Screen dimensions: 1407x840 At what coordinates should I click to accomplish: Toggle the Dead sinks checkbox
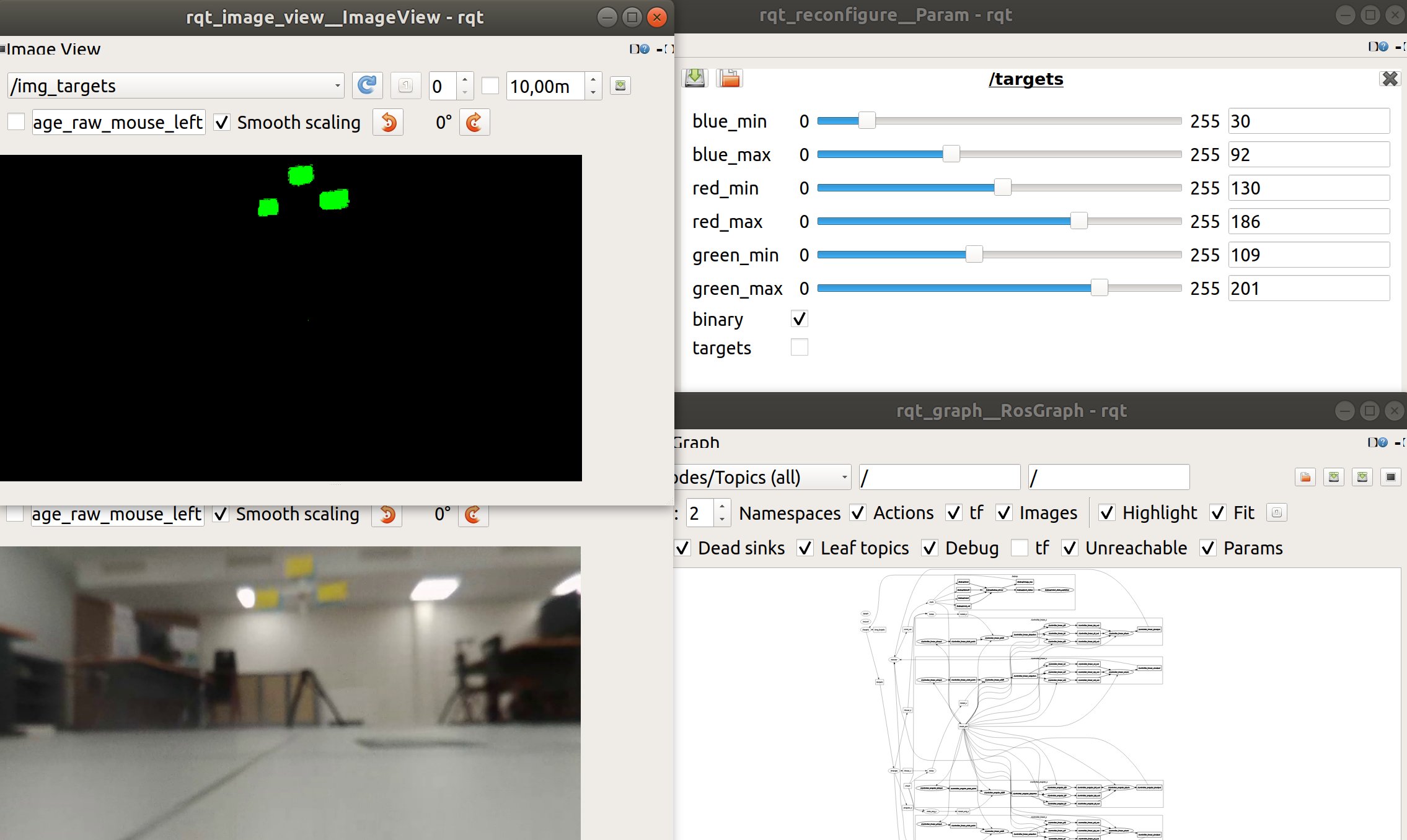(682, 548)
